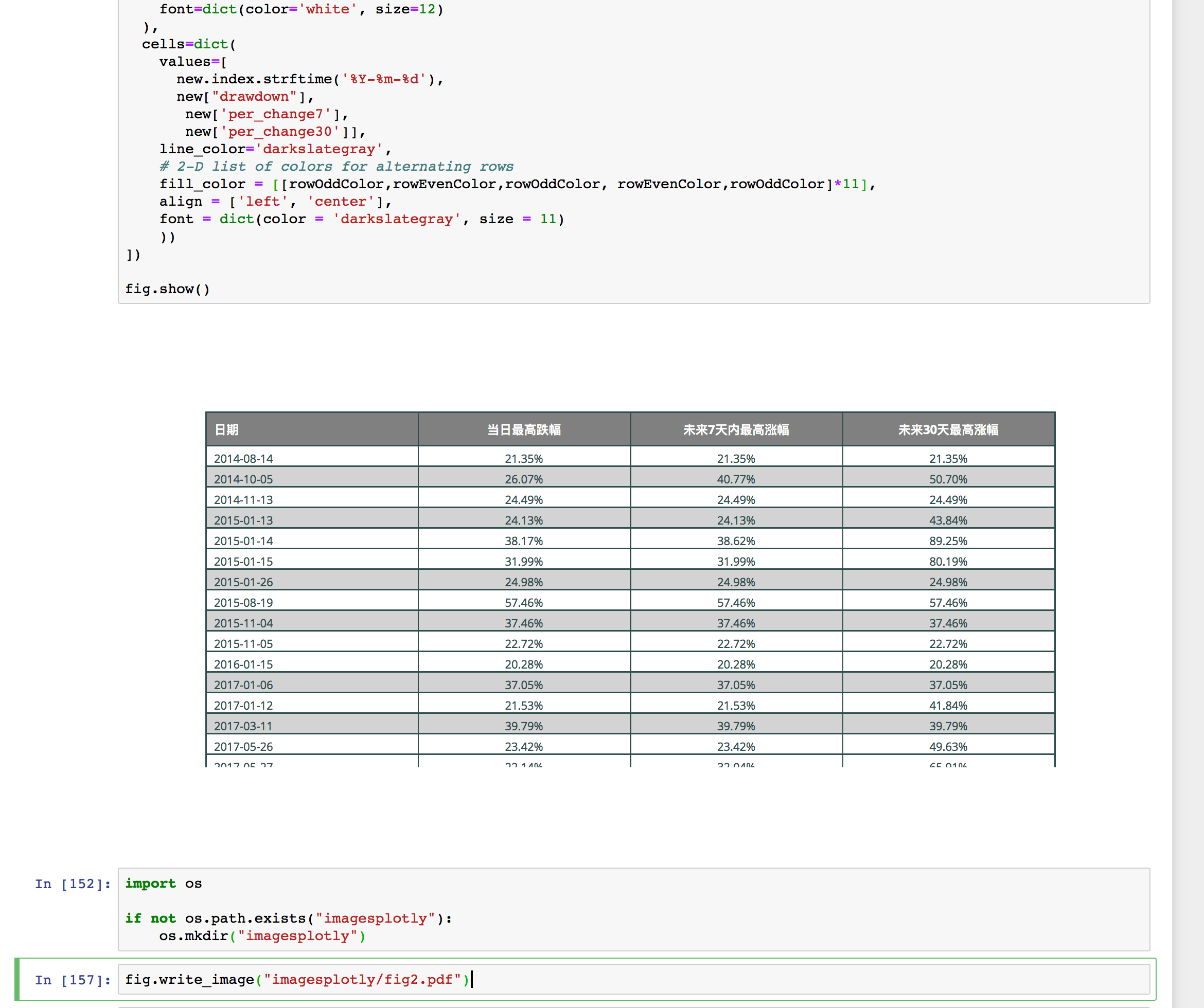Click the os.mkdir("imagesplotly") code line
This screenshot has width=1204, height=1008.
coord(262,936)
